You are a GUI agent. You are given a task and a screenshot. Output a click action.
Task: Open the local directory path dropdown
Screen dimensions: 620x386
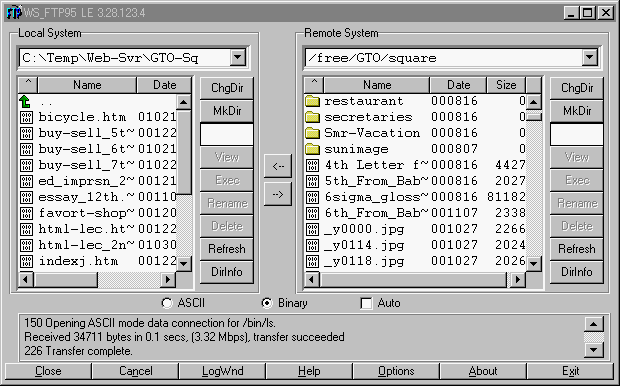pos(238,58)
